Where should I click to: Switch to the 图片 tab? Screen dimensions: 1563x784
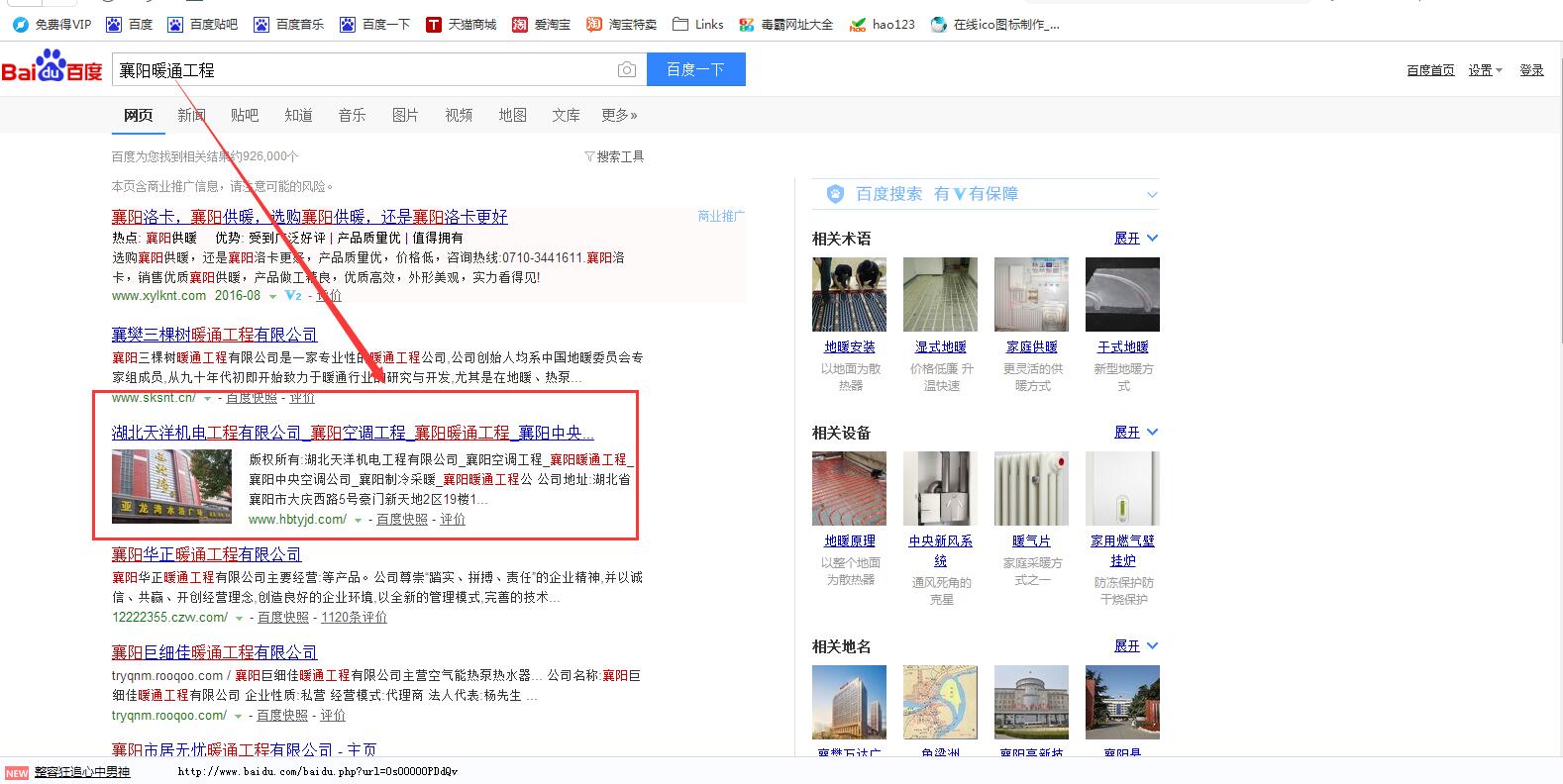click(405, 115)
